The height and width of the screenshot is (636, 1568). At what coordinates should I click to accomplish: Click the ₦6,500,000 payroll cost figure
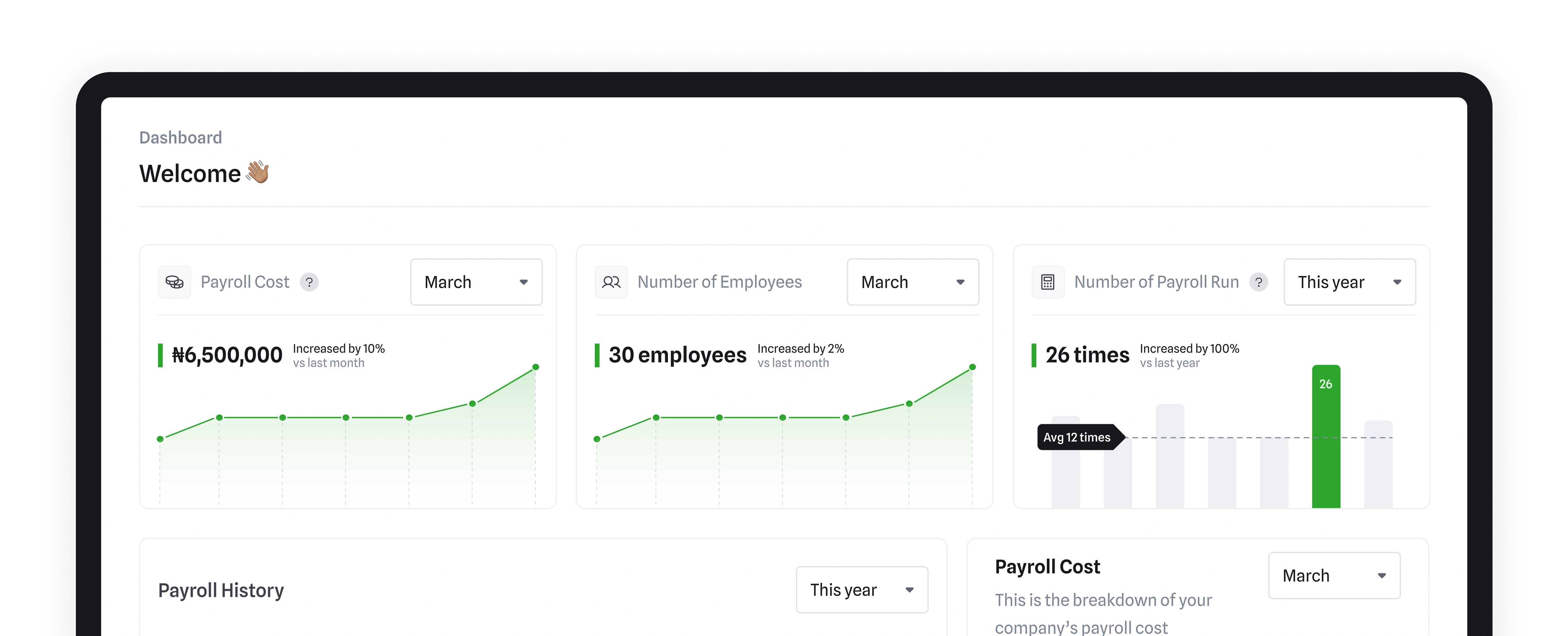[x=227, y=355]
